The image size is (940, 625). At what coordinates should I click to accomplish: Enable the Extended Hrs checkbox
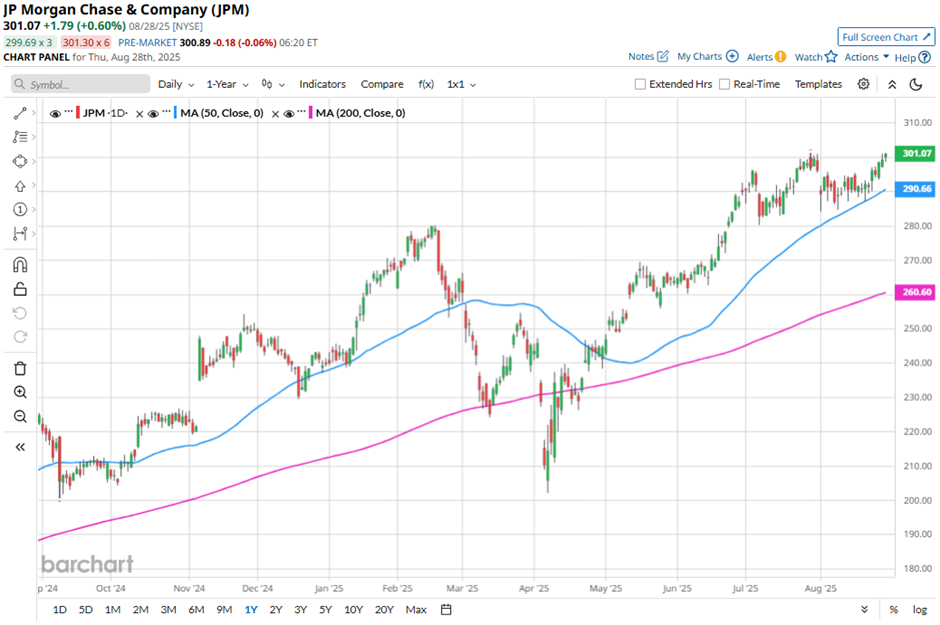click(x=640, y=84)
